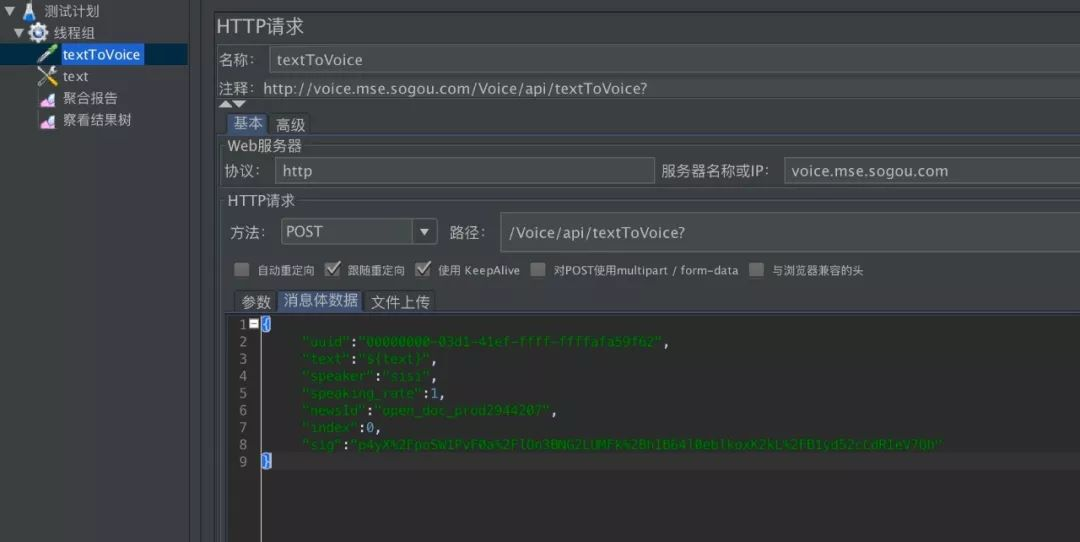This screenshot has width=1080, height=542.
Task: Click the text element tools icon
Action: (x=47, y=76)
